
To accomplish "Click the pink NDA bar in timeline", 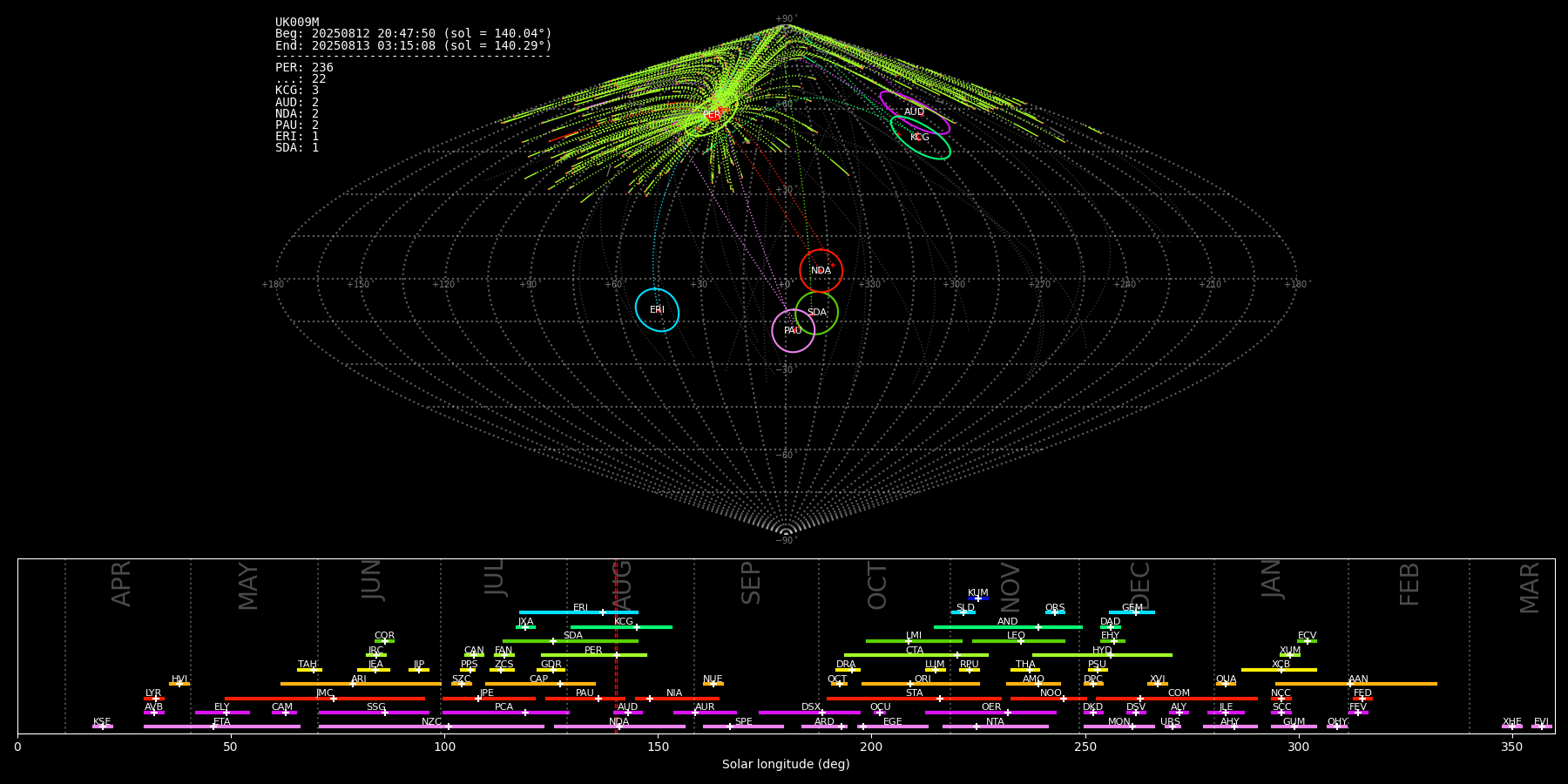I will 619,727.
